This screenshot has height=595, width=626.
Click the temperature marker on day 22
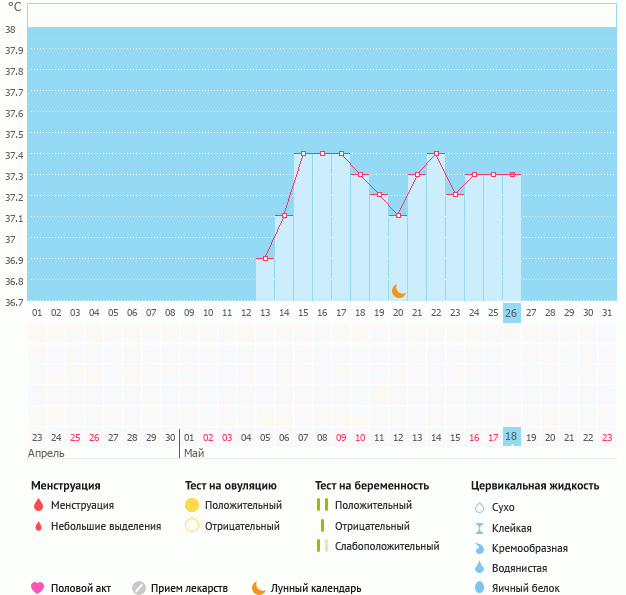(436, 154)
